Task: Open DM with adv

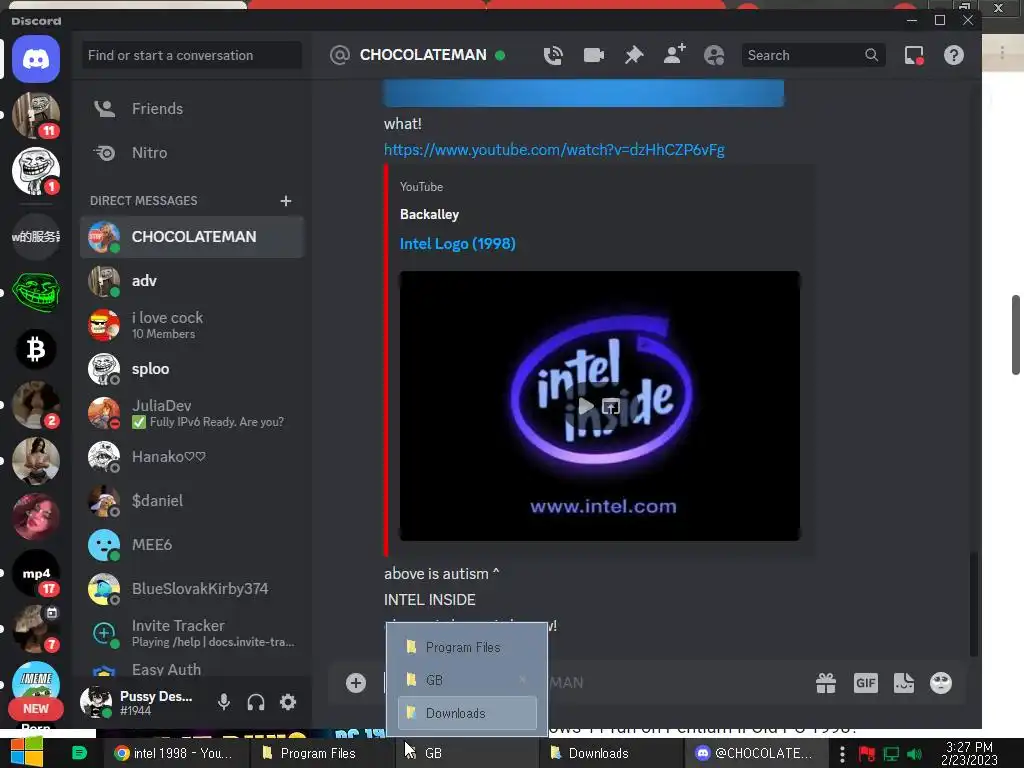Action: coord(192,281)
